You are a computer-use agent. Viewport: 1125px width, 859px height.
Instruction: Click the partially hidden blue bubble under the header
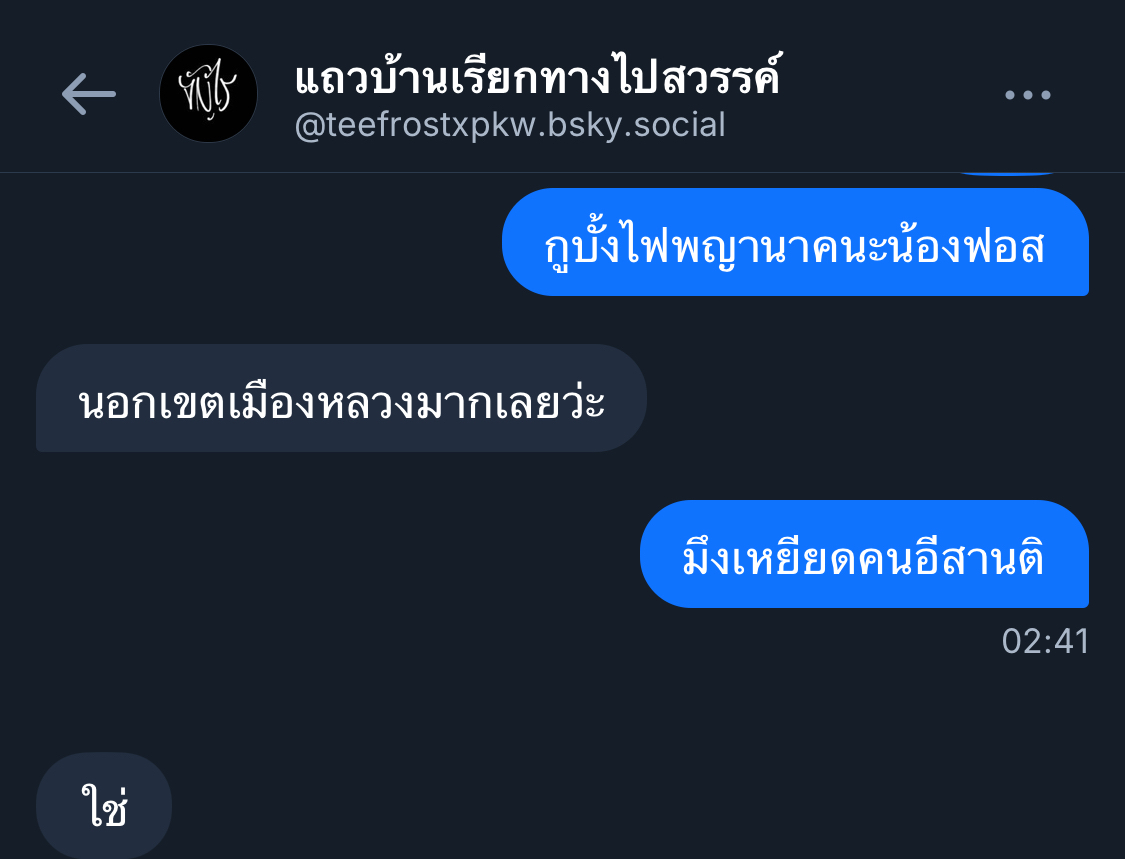tap(1006, 174)
